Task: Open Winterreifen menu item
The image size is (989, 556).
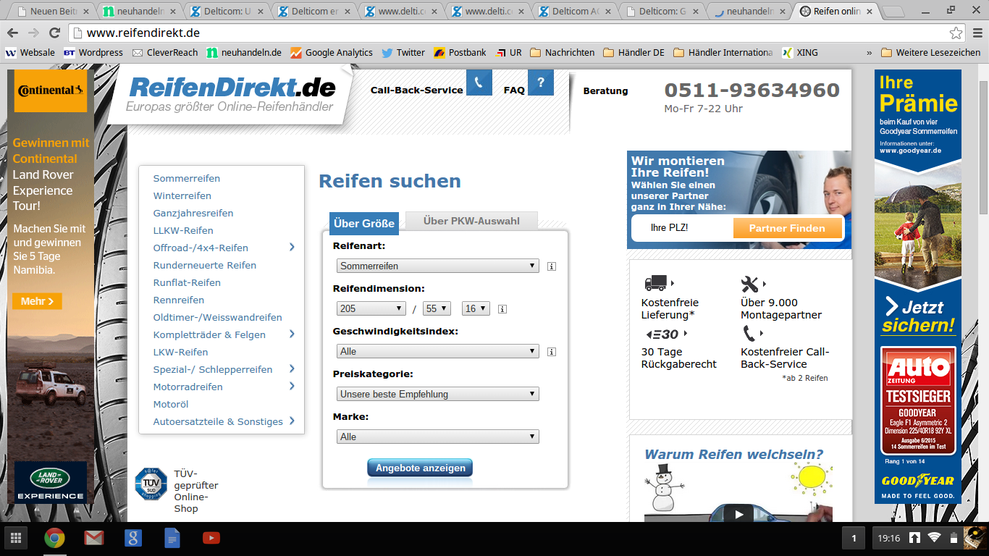Action: click(182, 196)
